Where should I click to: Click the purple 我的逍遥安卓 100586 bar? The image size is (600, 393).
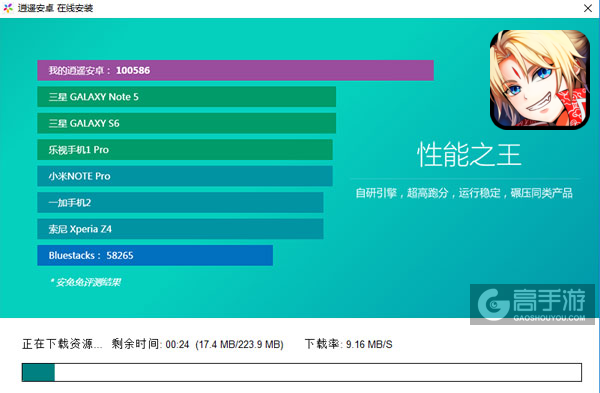pos(235,70)
